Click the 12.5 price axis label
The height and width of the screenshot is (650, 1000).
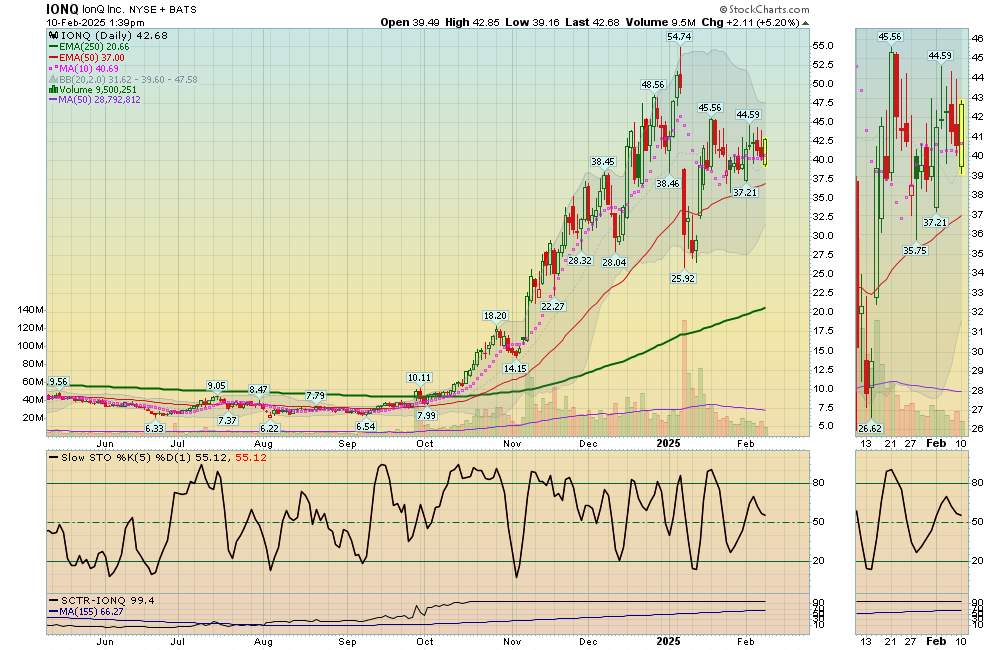823,370
